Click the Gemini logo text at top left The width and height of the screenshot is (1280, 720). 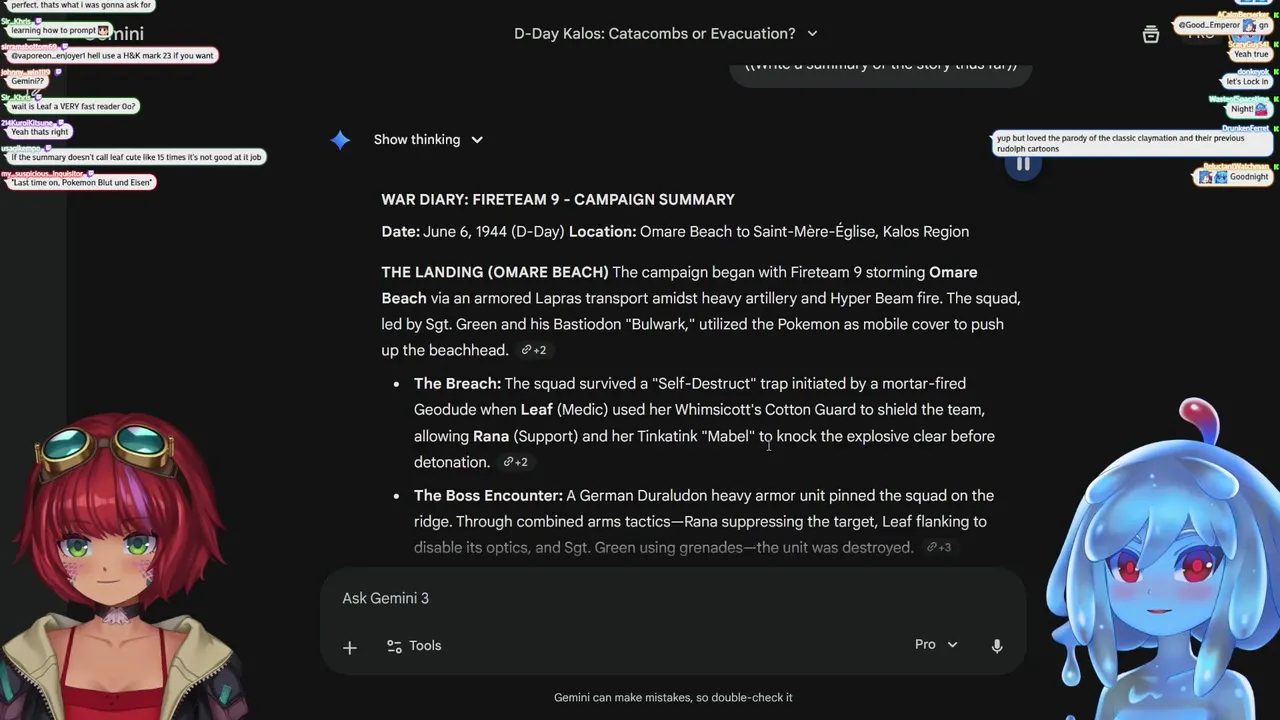(x=113, y=34)
